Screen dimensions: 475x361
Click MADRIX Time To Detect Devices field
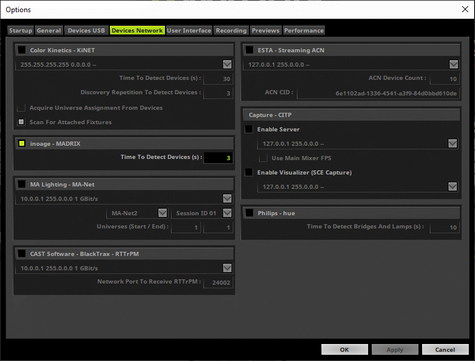click(x=218, y=158)
